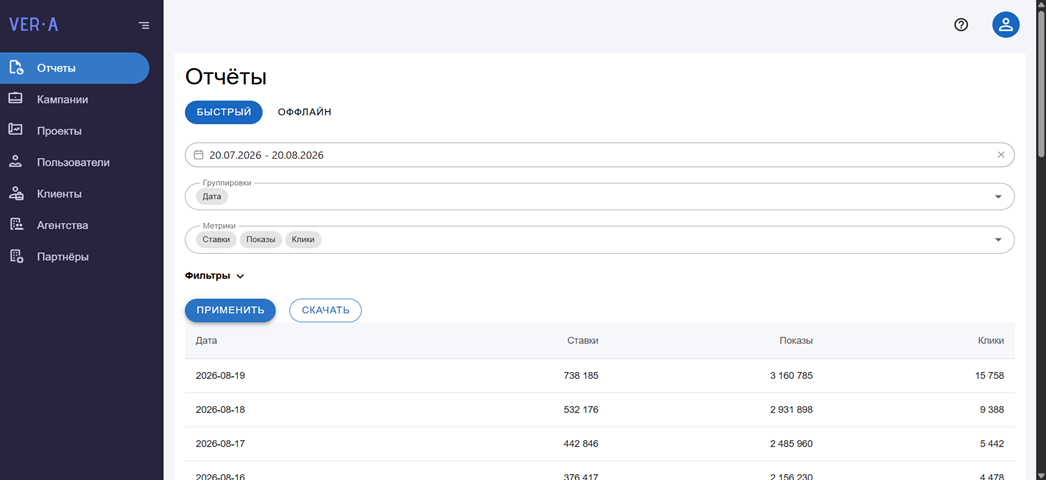Open Пользователи in the sidebar
Image resolution: width=1046 pixels, height=480 pixels.
coord(75,162)
